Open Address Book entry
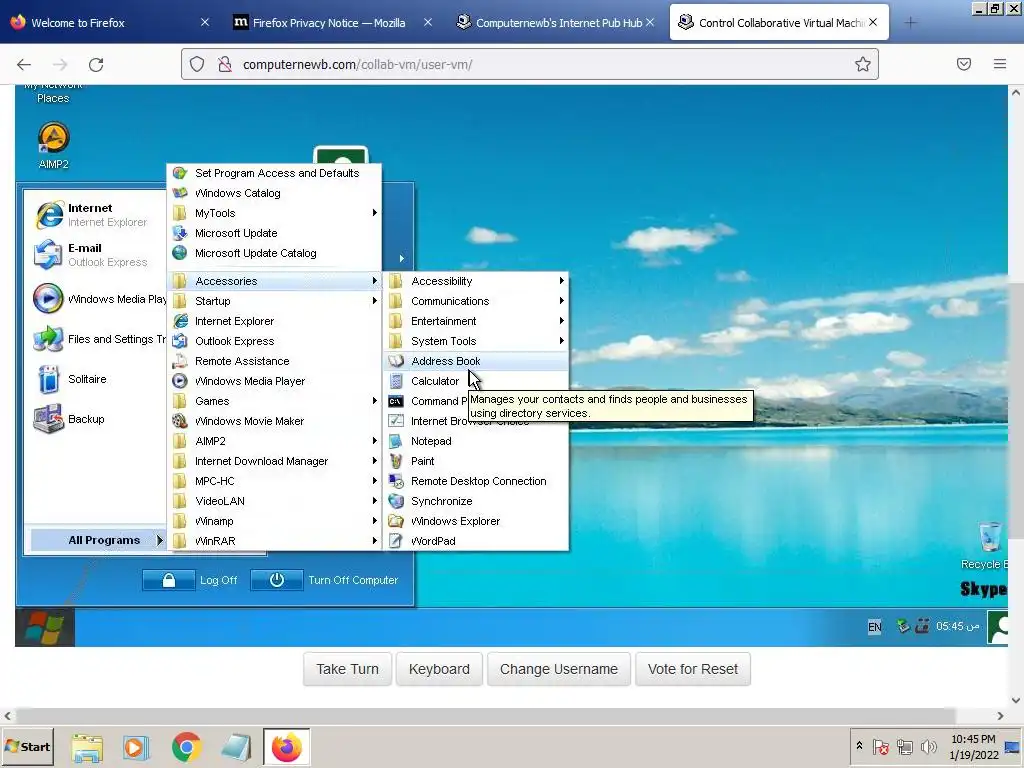The height and width of the screenshot is (768, 1024). pos(476,361)
